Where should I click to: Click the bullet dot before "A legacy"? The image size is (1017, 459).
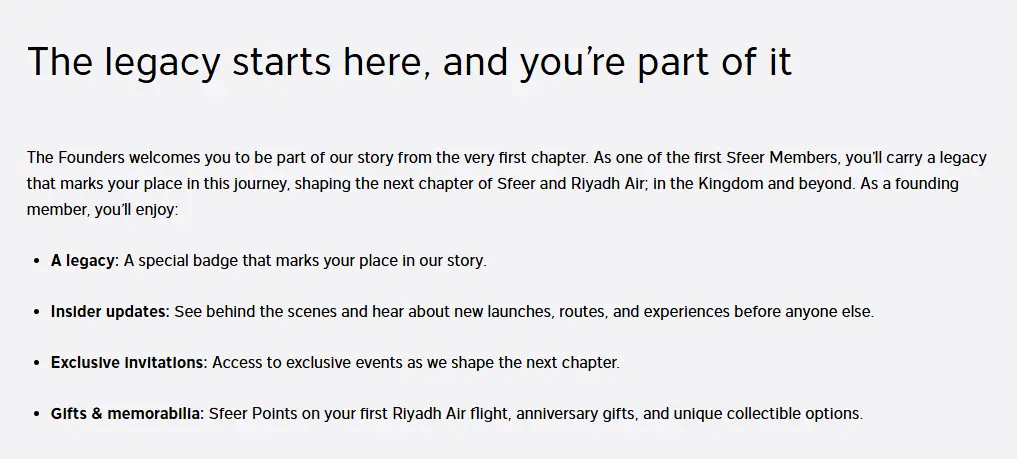coord(36,261)
